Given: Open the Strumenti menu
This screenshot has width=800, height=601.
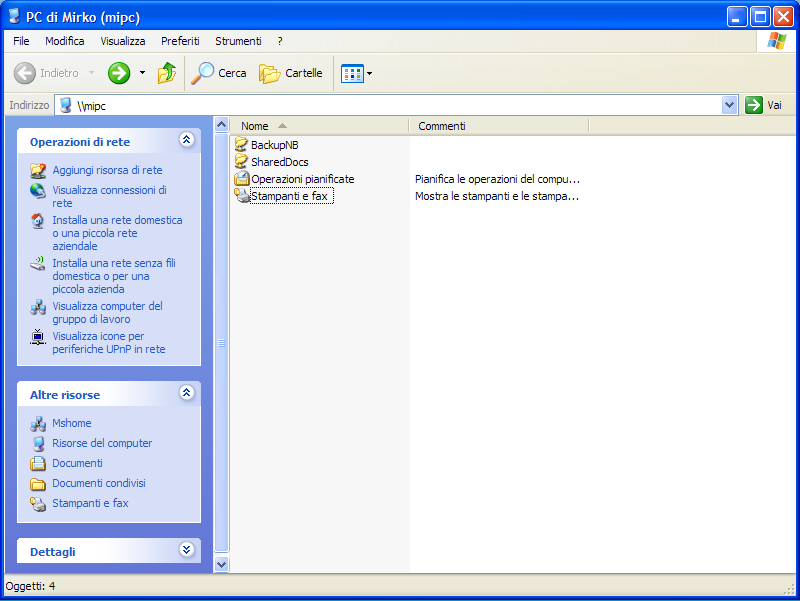Looking at the screenshot, I should click(x=238, y=41).
